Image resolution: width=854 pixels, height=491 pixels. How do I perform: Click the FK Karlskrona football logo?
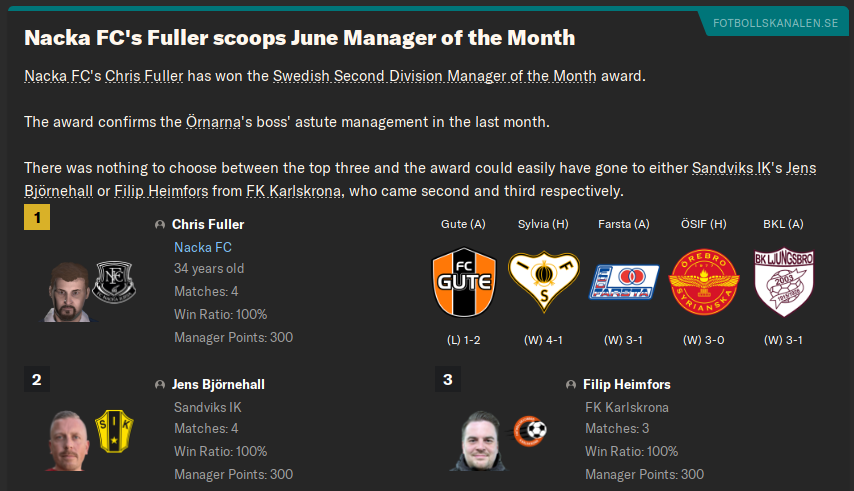tap(530, 430)
